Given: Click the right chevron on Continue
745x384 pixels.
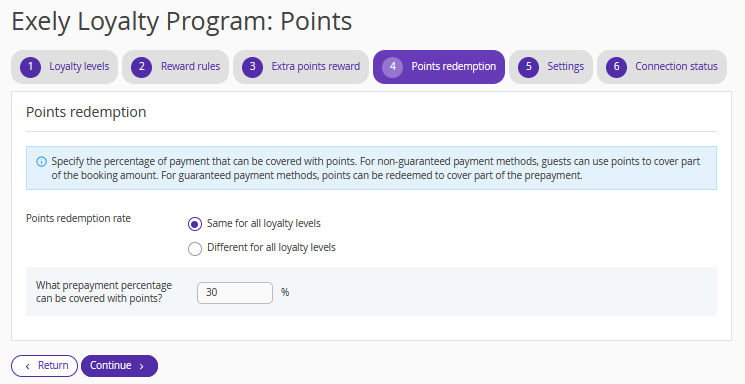Looking at the screenshot, I should pyautogui.click(x=142, y=366).
